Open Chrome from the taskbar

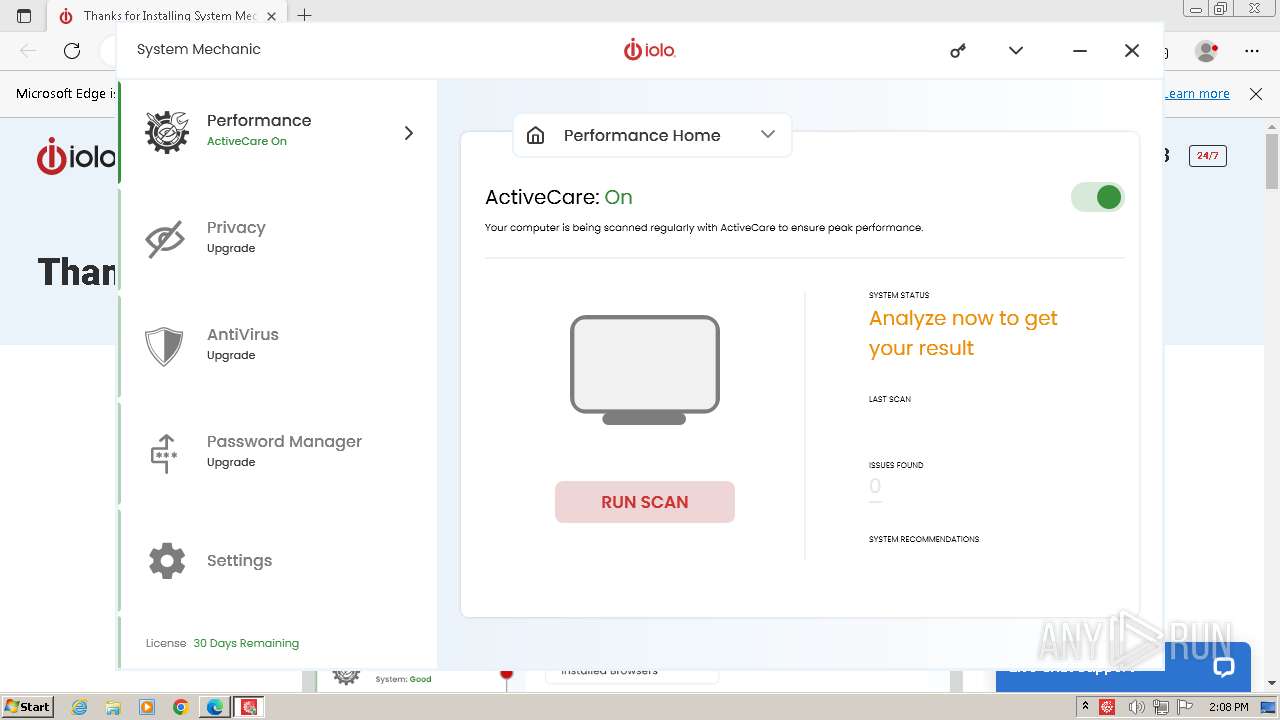[x=181, y=707]
